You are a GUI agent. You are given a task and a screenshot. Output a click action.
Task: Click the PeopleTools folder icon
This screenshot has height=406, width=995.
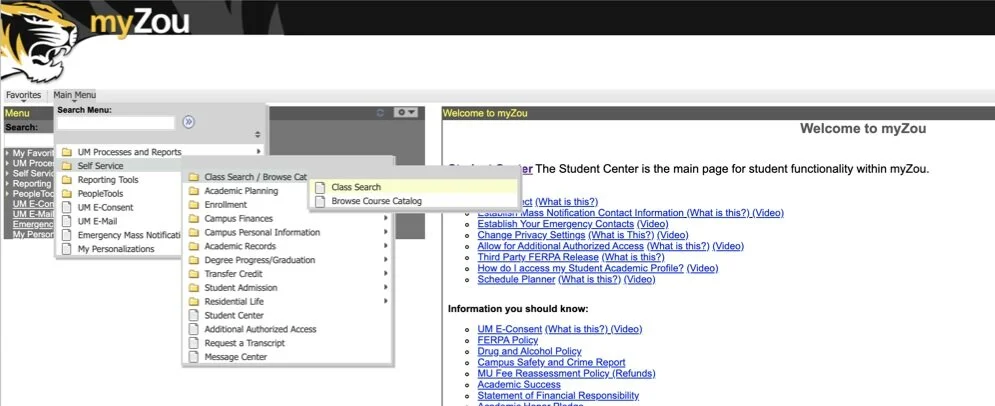[x=67, y=193]
